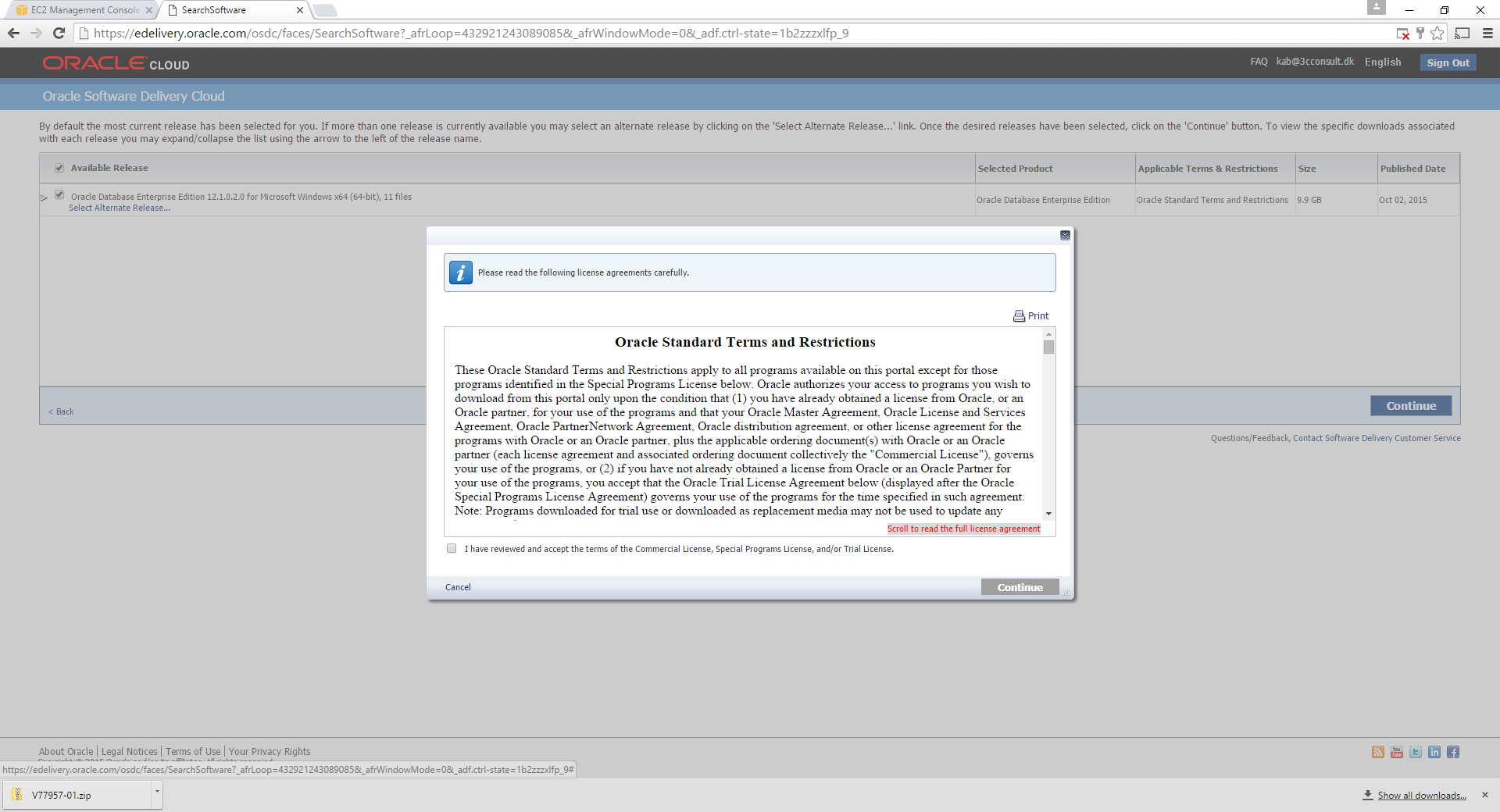Open Your Privacy Rights footer link
1500x812 pixels.
click(x=270, y=752)
